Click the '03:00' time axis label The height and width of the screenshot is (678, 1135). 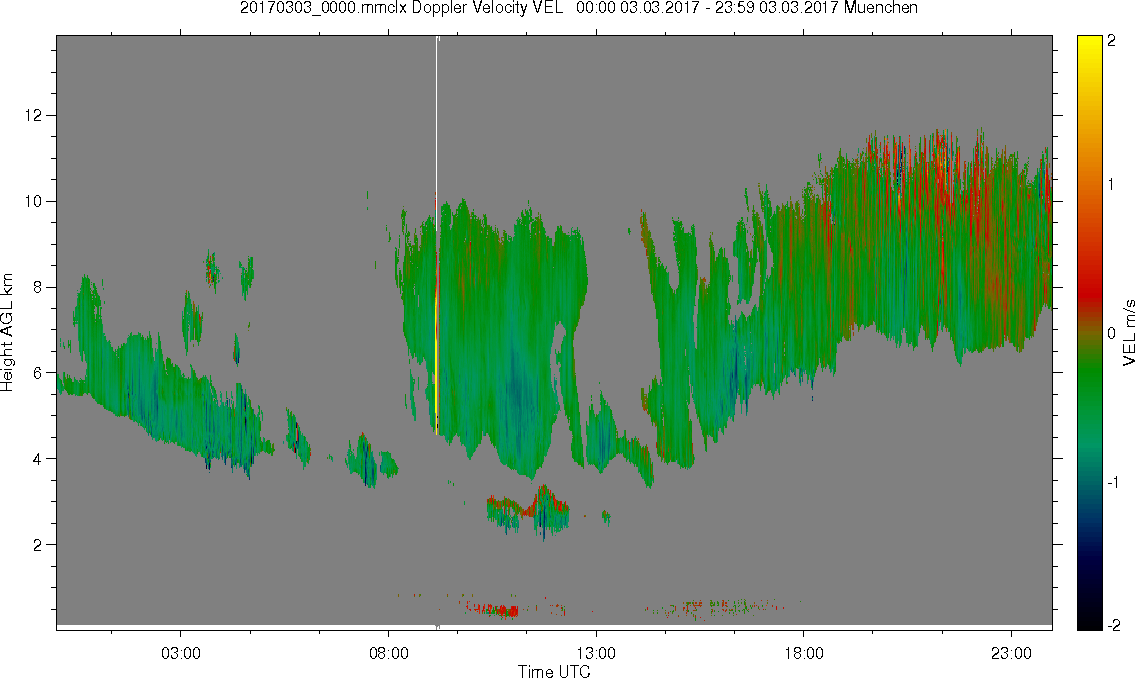point(181,654)
